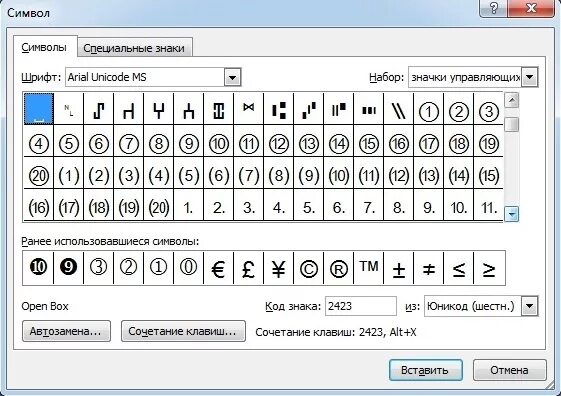Pick the trademark TM recent symbol
Image resolution: width=561 pixels, height=396 pixels.
coord(369,268)
